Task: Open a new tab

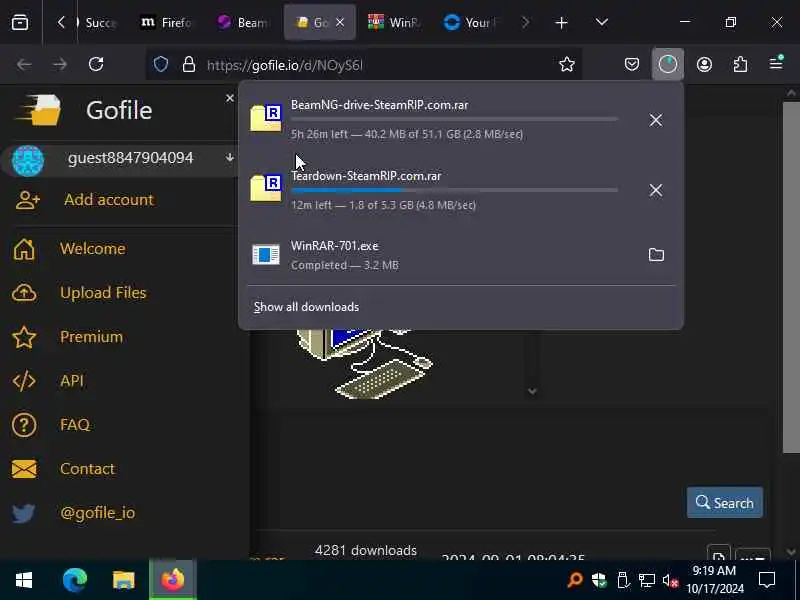Action: click(561, 22)
